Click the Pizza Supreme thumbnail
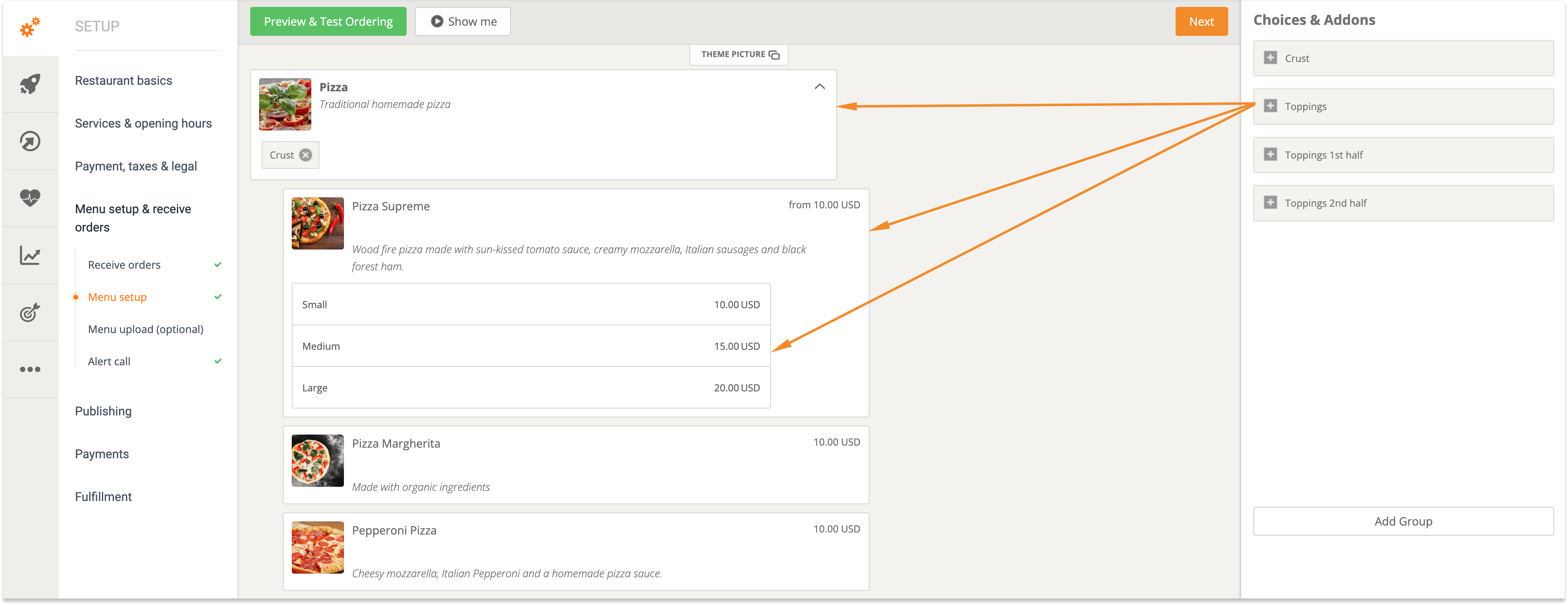The width and height of the screenshot is (1568, 605). (x=317, y=223)
